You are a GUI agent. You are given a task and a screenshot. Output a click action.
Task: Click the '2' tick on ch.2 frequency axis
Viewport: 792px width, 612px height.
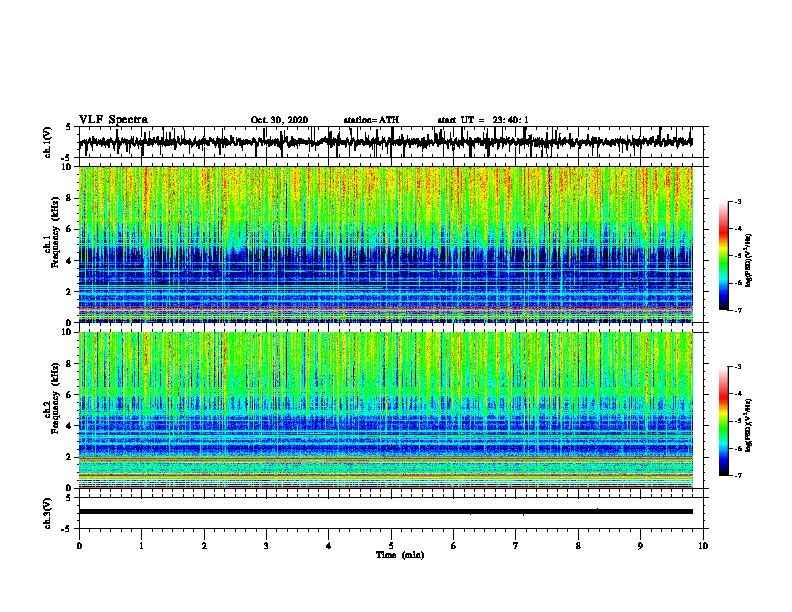pyautogui.click(x=69, y=457)
